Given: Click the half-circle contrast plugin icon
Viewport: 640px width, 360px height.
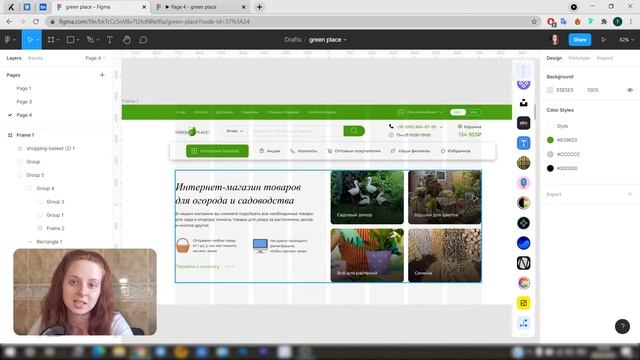Looking at the screenshot, I should click(523, 203).
